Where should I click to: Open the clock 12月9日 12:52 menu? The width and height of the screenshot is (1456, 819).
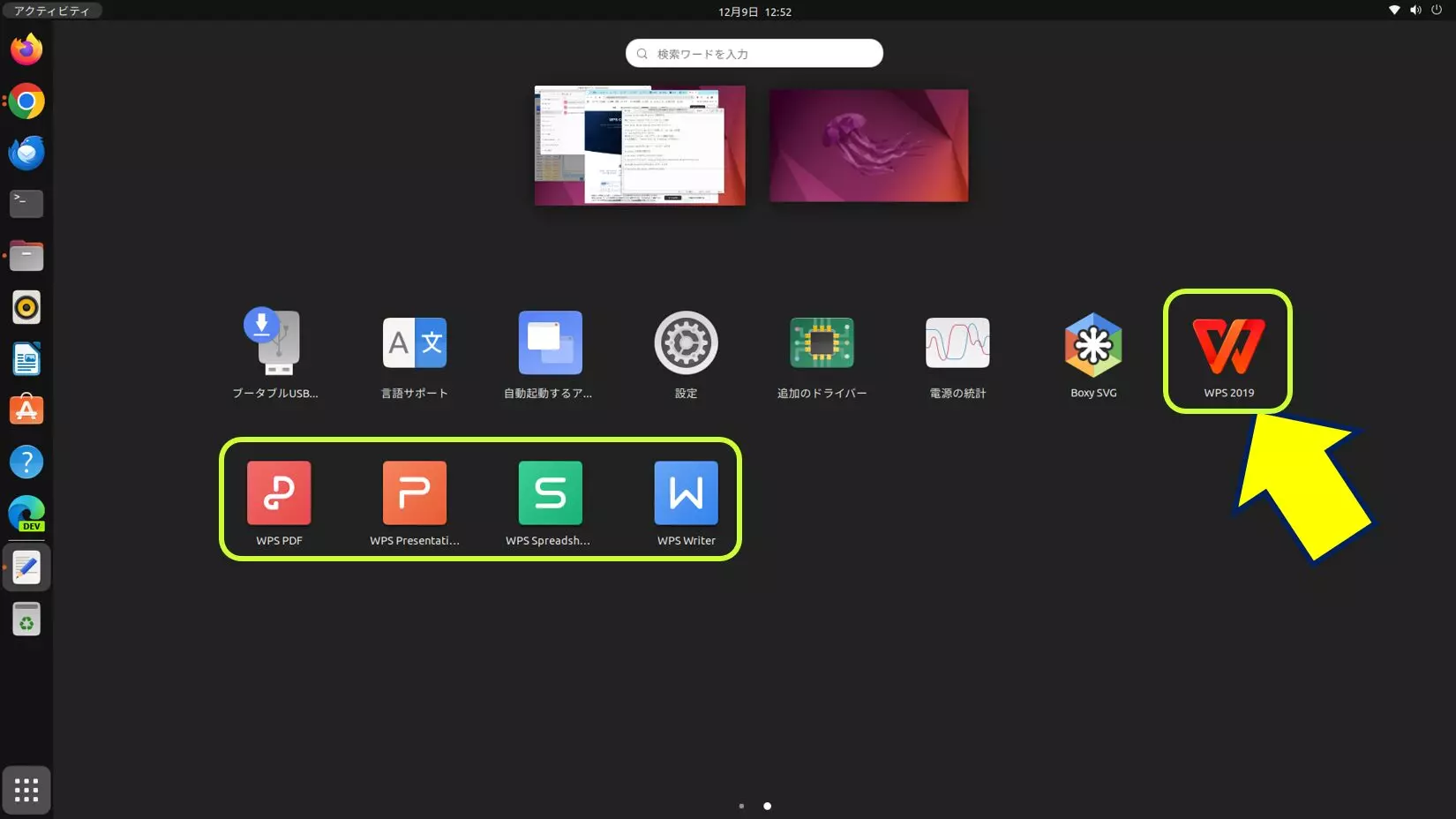[754, 11]
